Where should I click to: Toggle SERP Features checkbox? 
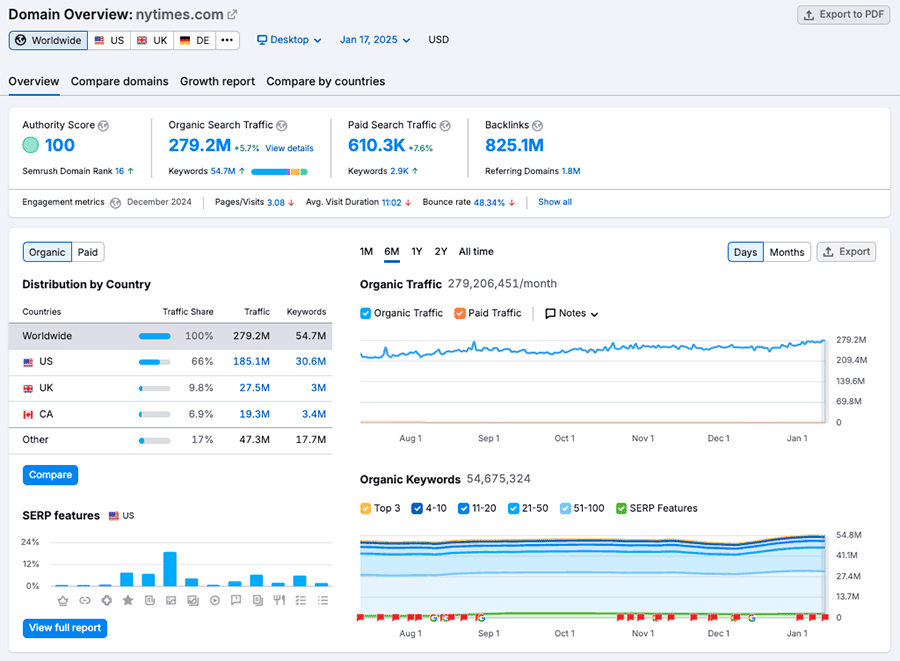point(621,508)
